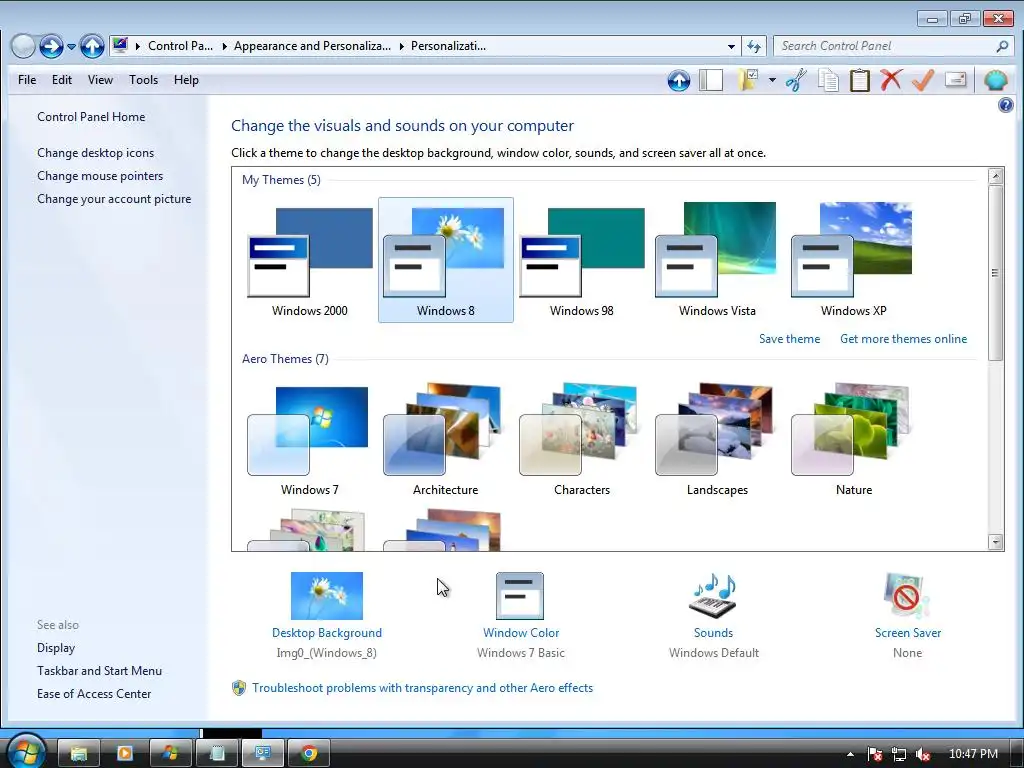Click the envelope icon in toolbar

tap(955, 80)
